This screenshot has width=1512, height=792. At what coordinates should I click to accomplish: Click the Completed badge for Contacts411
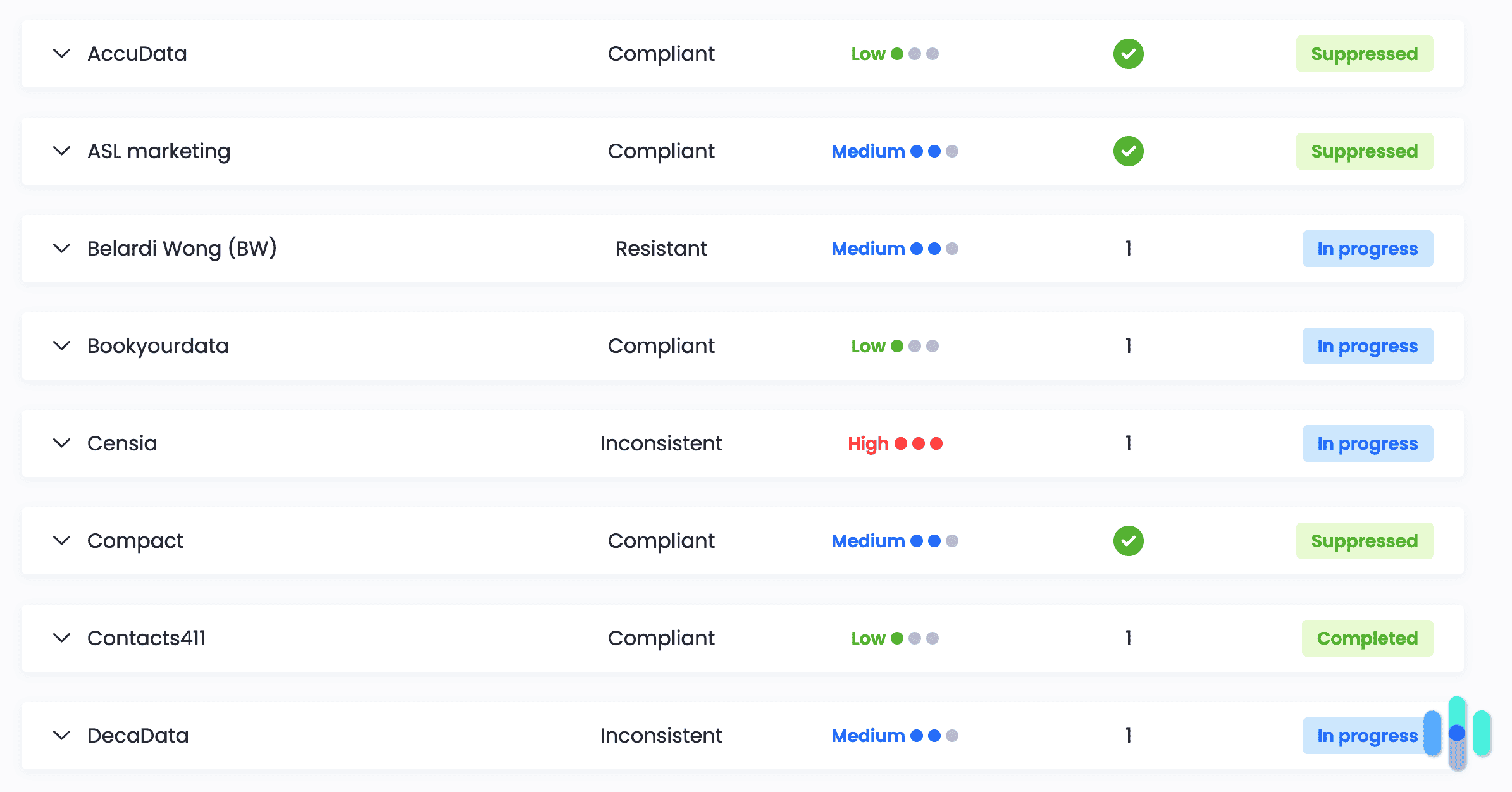[1367, 638]
